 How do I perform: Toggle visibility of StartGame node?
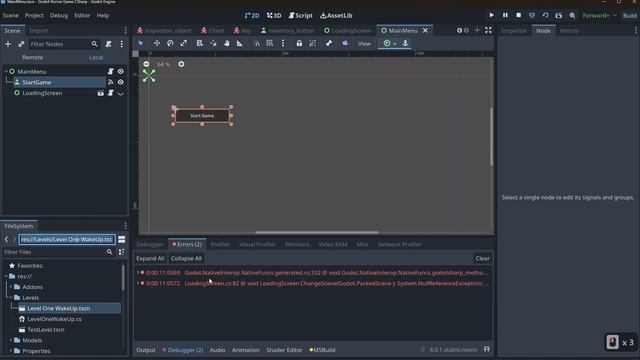120,82
